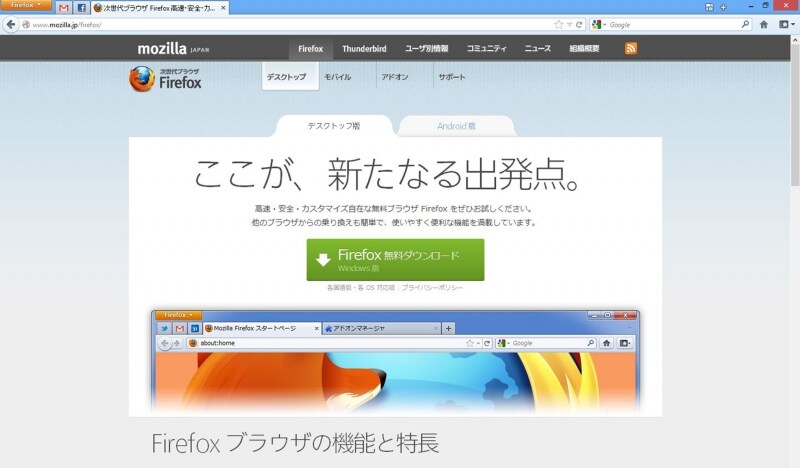Open the orange Firefox application menu

tap(26, 5)
